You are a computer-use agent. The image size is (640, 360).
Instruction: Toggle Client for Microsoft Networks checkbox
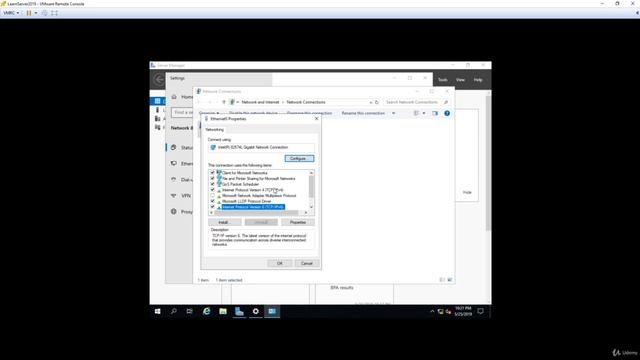tap(212, 173)
